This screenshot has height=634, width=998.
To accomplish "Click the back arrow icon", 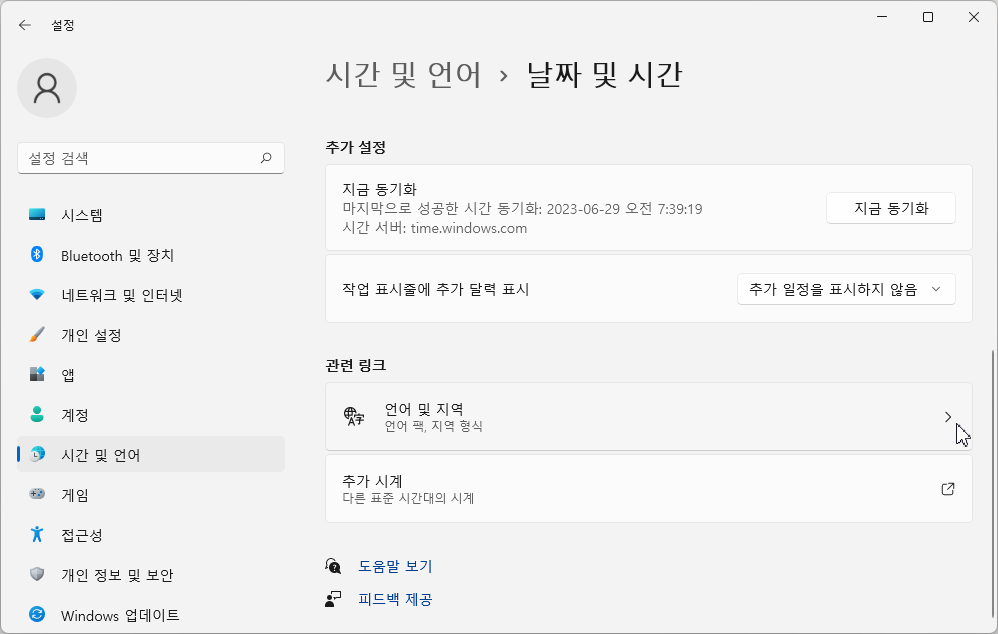I will [x=25, y=25].
